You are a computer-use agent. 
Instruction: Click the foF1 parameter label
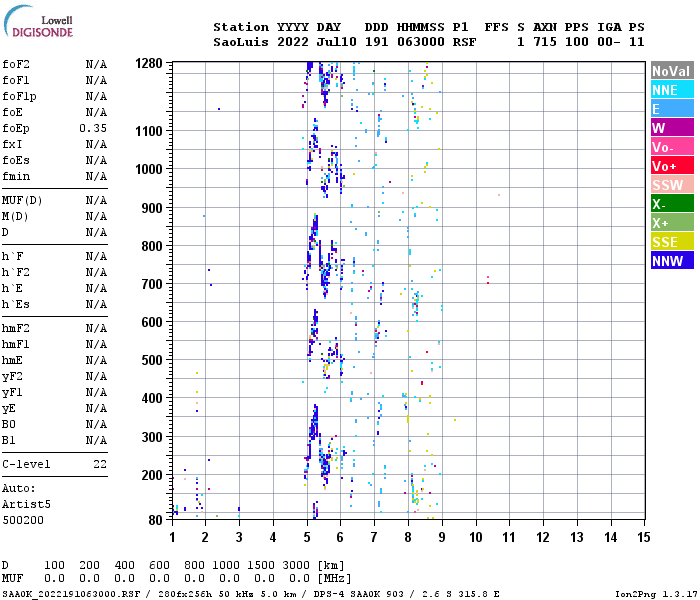tap(16, 80)
